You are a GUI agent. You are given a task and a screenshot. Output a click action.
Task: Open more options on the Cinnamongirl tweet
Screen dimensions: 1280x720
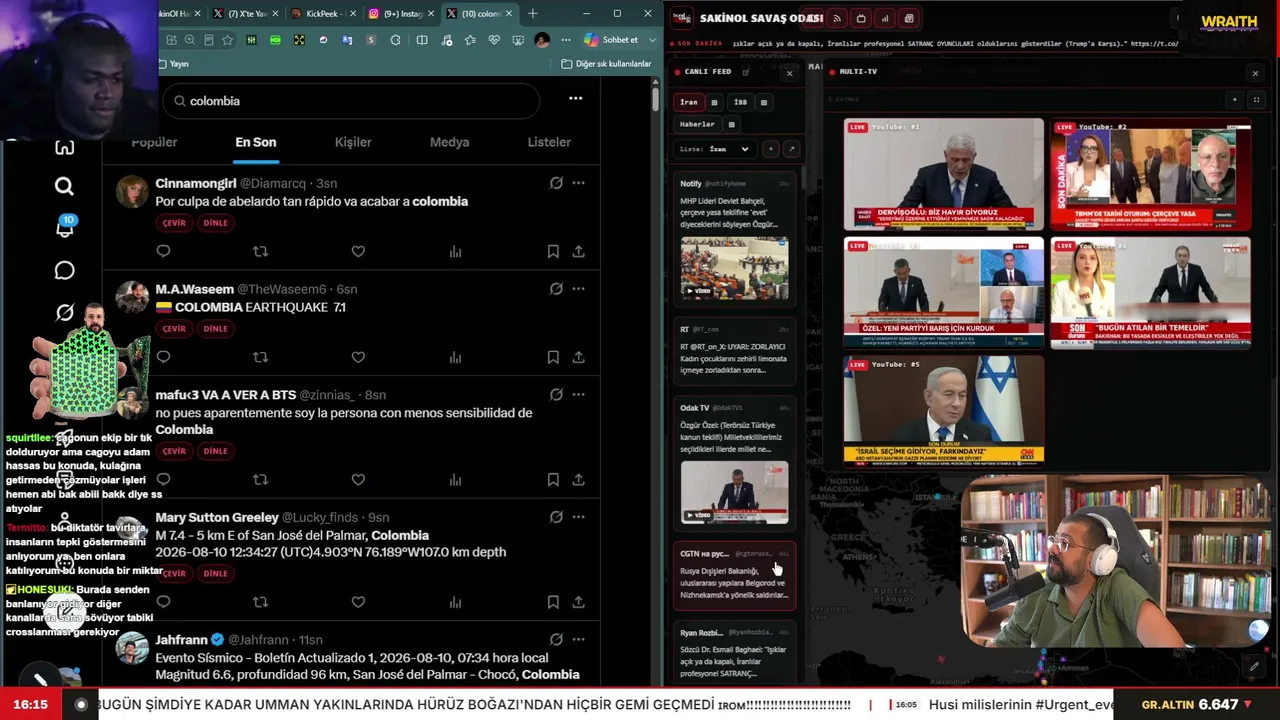(x=578, y=183)
